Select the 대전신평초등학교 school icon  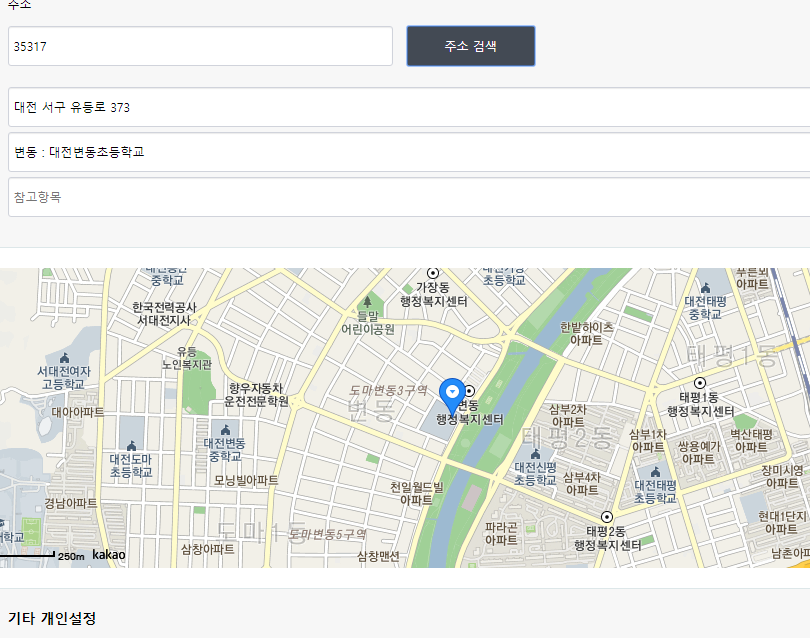click(534, 452)
